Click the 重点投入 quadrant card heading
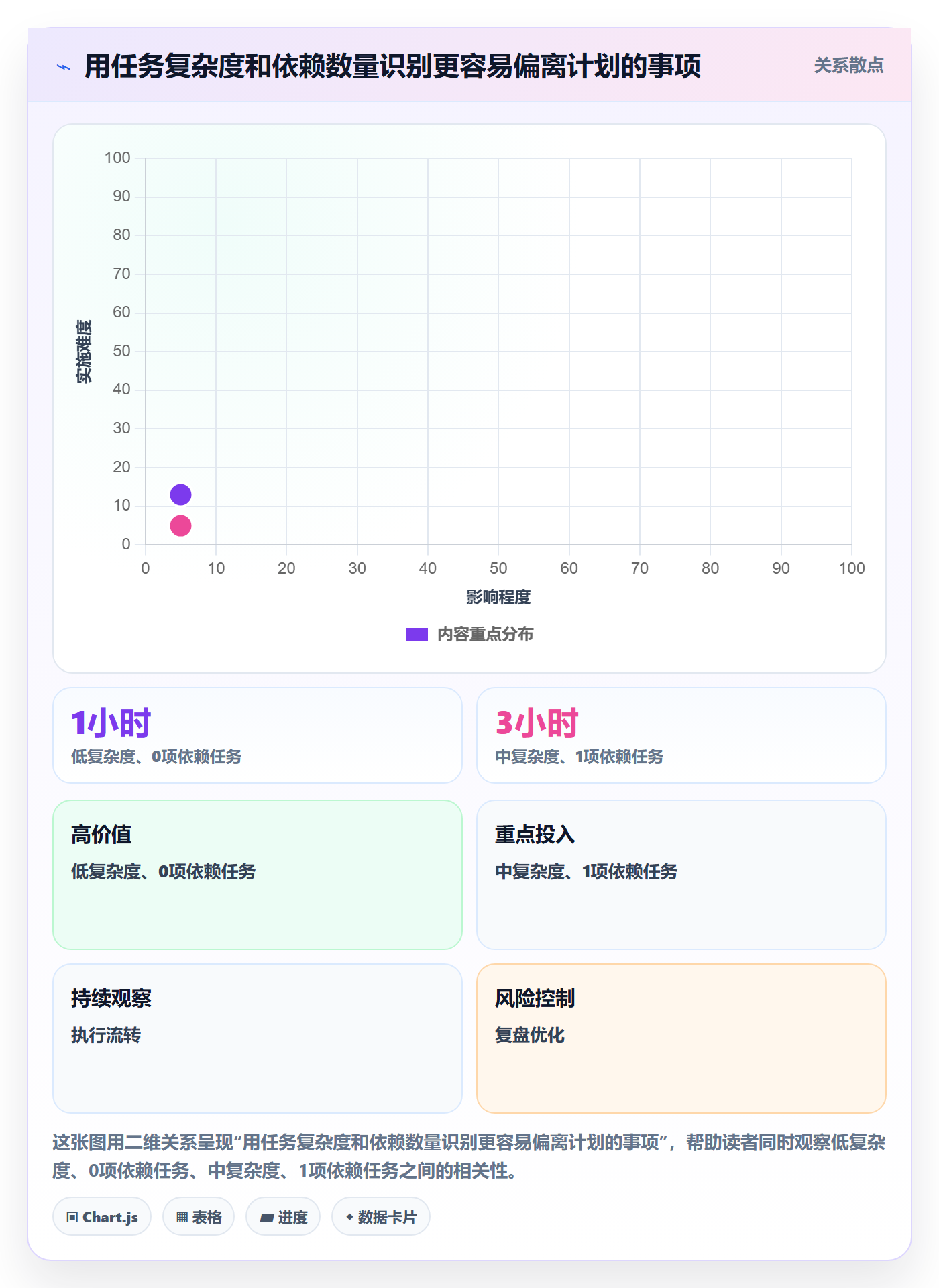This screenshot has width=939, height=1288. click(x=535, y=835)
